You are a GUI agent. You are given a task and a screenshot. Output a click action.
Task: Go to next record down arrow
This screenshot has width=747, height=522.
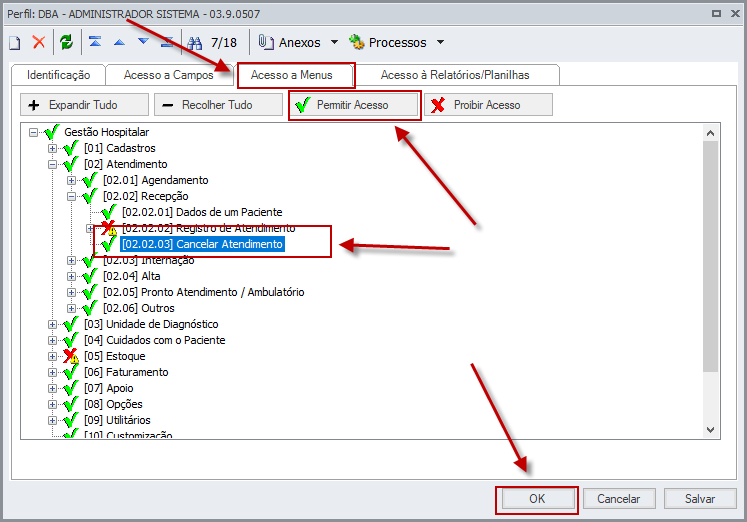click(x=143, y=41)
